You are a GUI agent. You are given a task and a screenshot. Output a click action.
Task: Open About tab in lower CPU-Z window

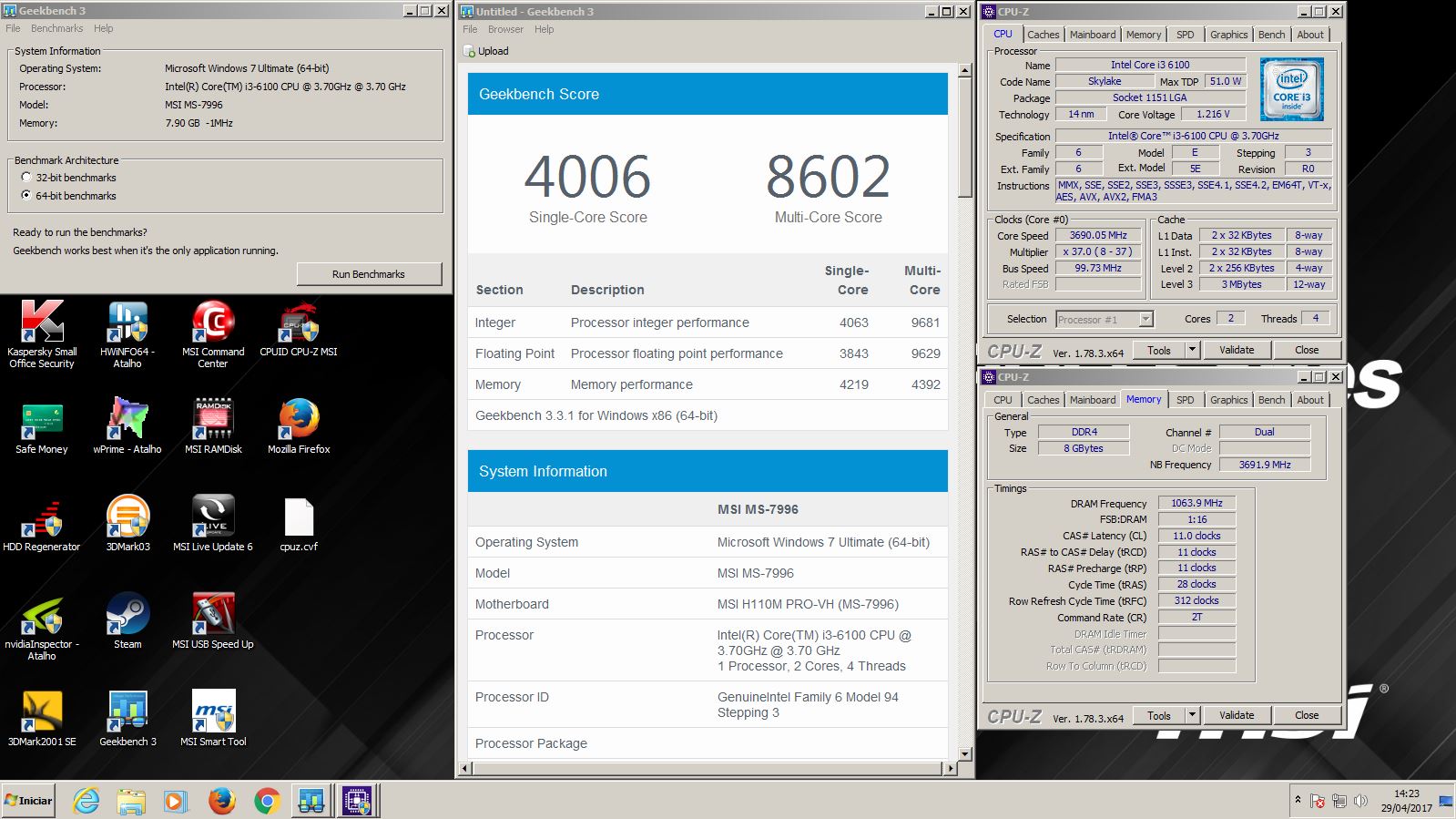(x=1310, y=400)
